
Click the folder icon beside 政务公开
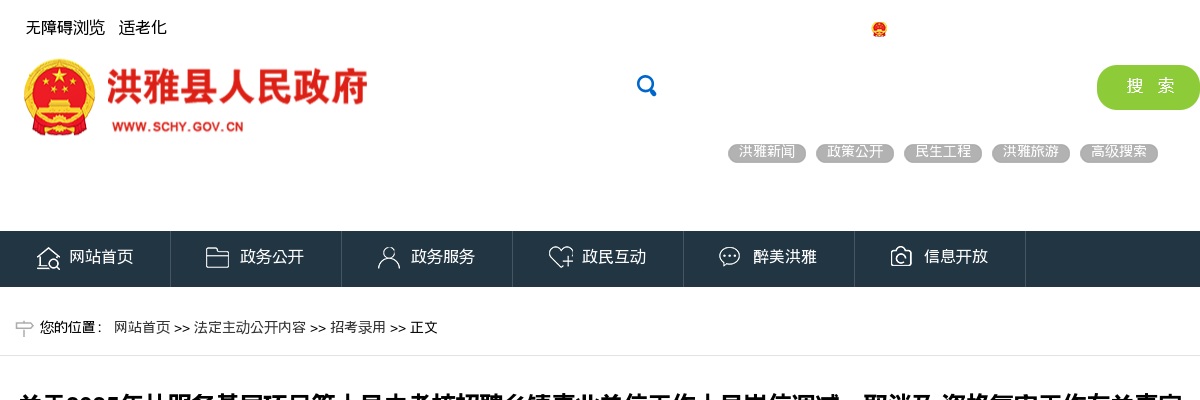(217, 257)
